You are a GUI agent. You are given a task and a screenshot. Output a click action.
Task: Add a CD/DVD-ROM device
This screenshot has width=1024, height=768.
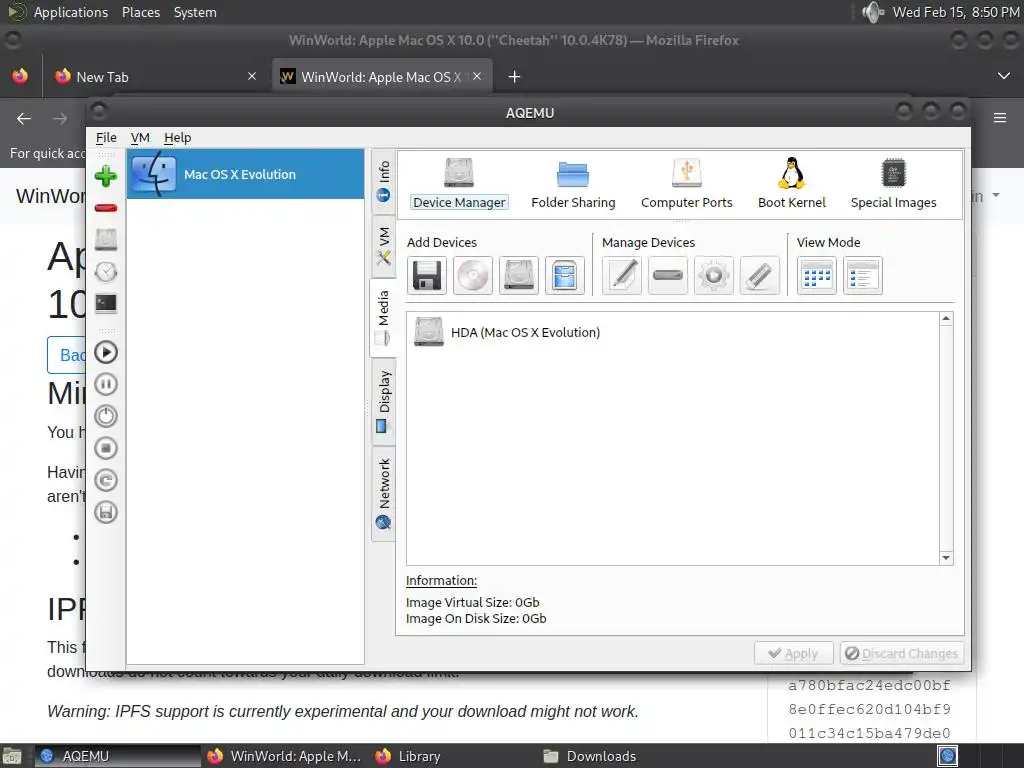click(x=473, y=276)
